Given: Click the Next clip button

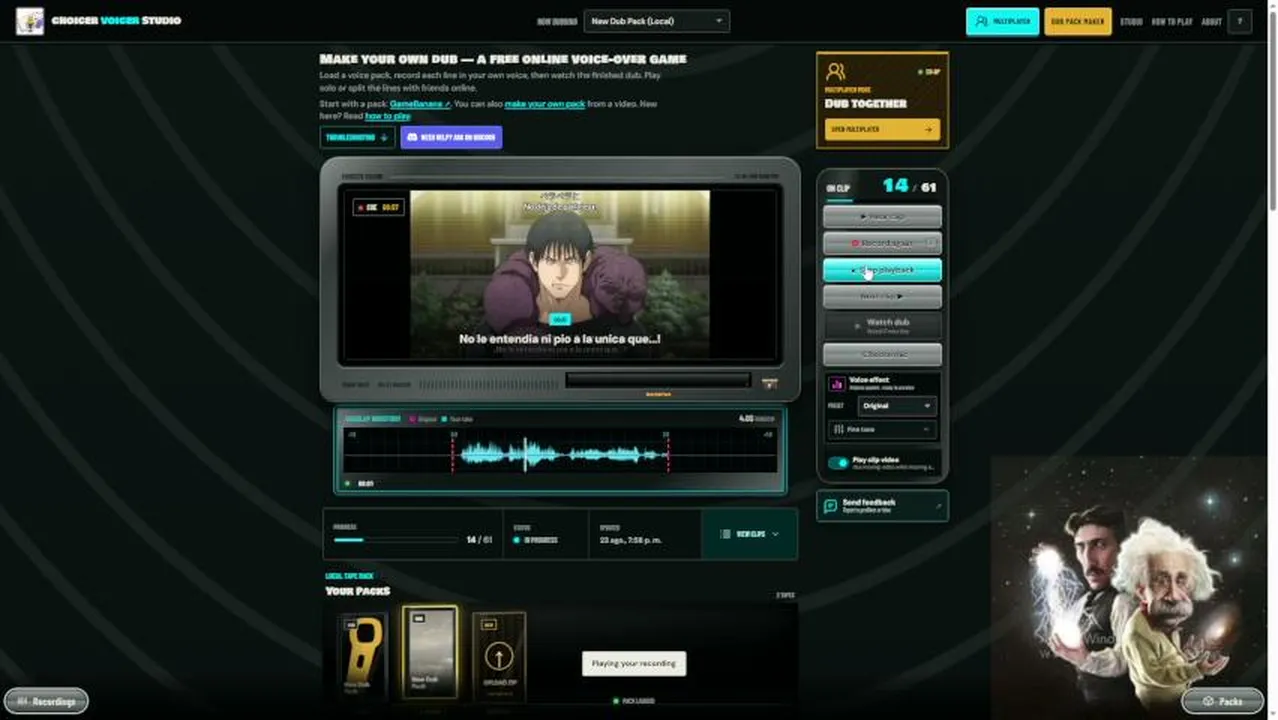Looking at the screenshot, I should pyautogui.click(x=882, y=297).
